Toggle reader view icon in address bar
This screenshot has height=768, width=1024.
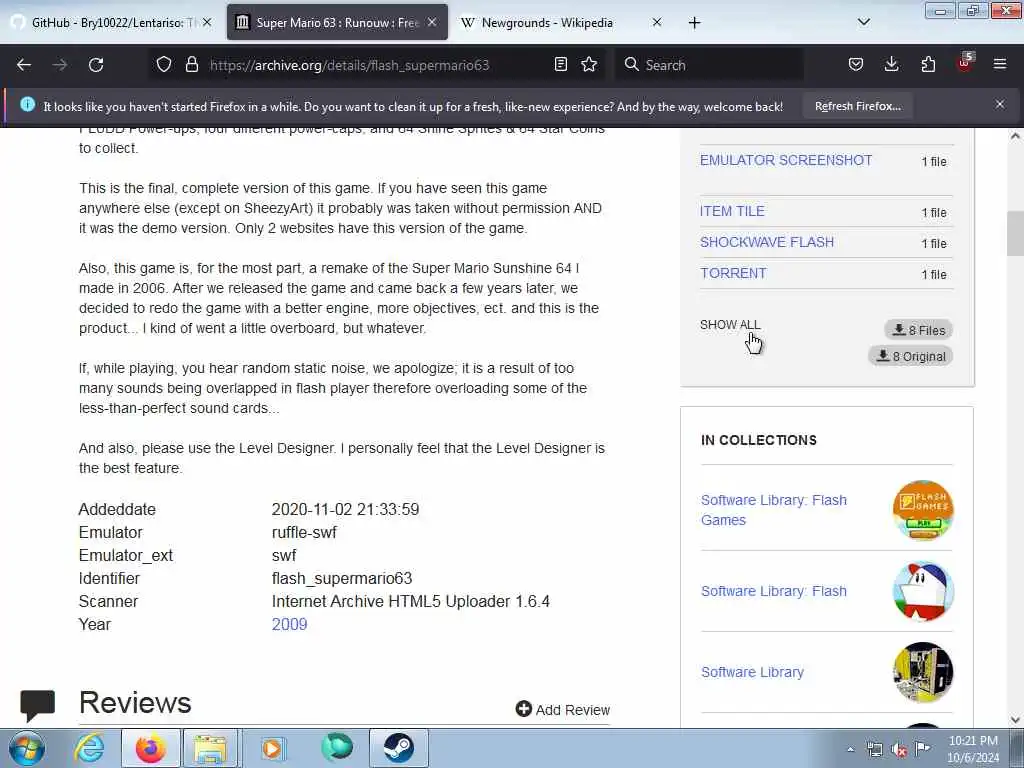560,64
